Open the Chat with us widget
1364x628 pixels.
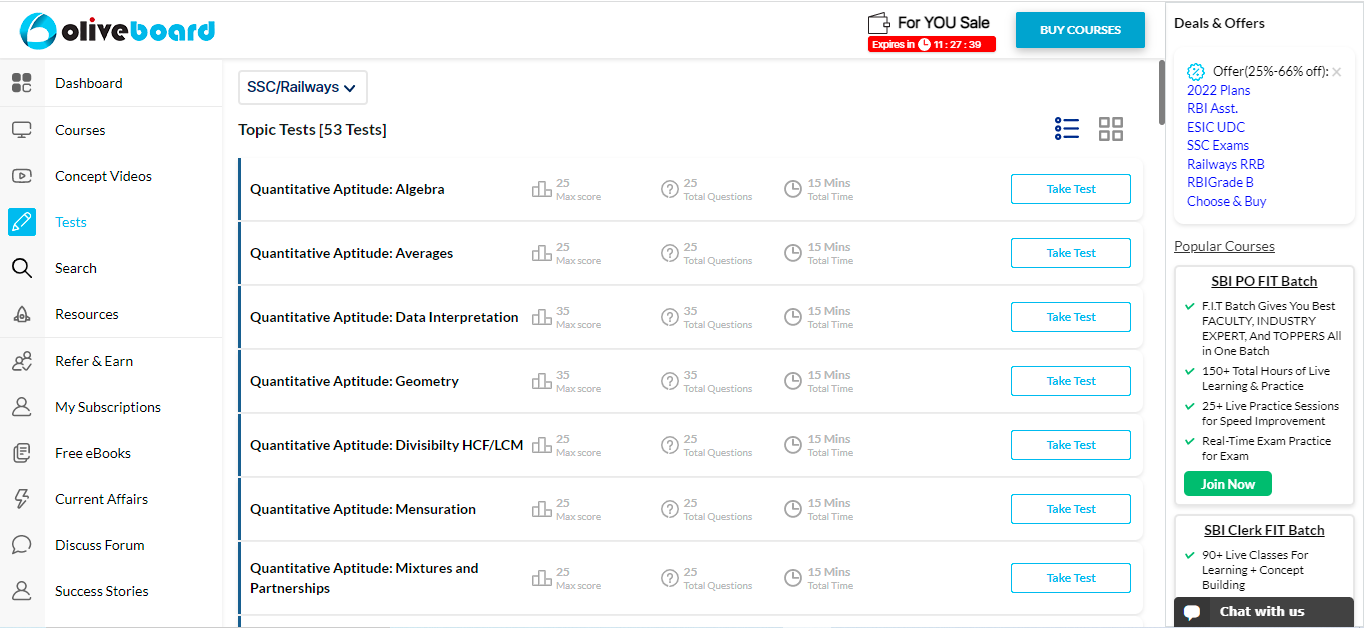(1264, 612)
